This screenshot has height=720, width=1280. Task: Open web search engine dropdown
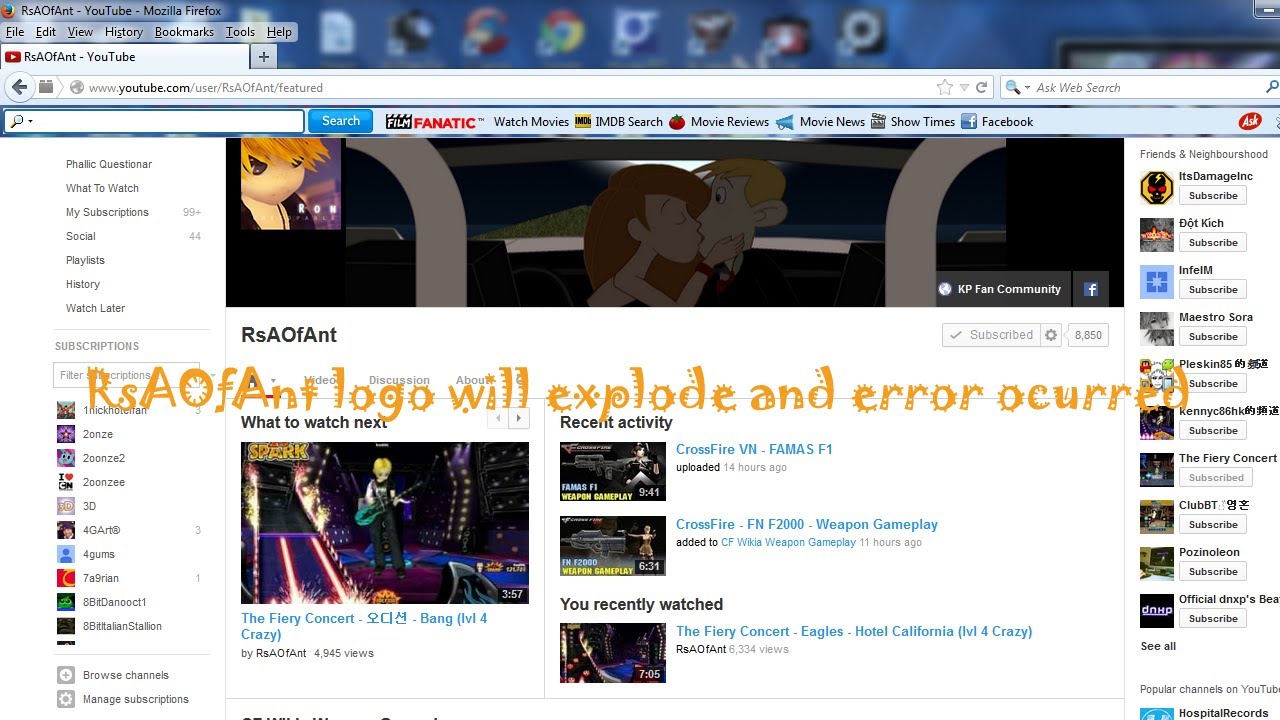[x=1018, y=88]
